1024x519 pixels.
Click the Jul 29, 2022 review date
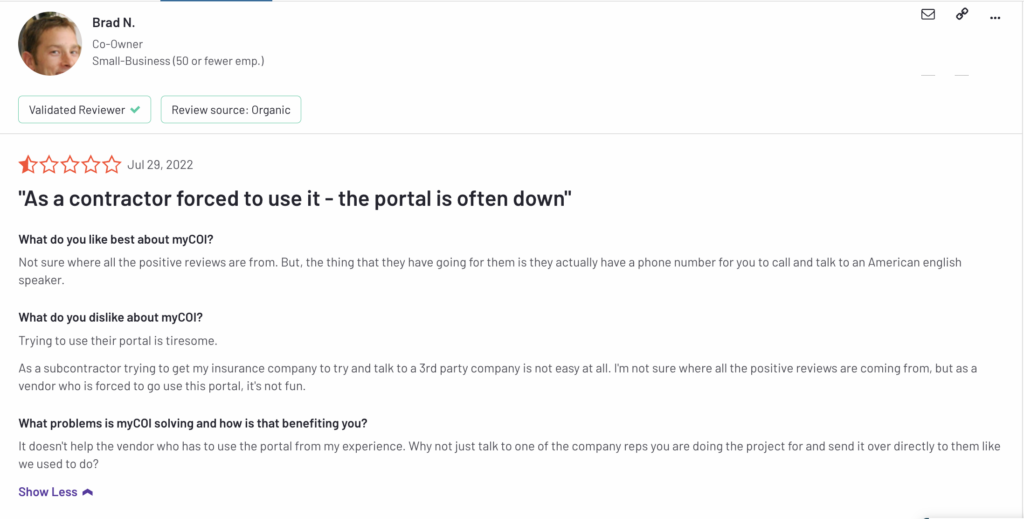(160, 165)
